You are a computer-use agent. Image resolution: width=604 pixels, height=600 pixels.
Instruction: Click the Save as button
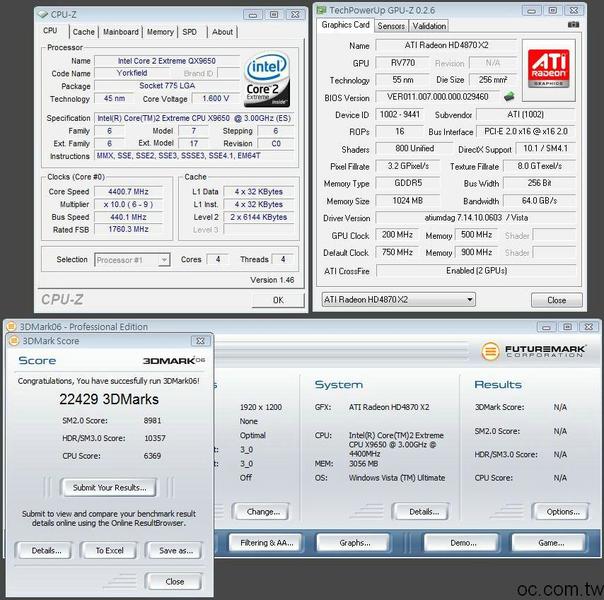[176, 551]
